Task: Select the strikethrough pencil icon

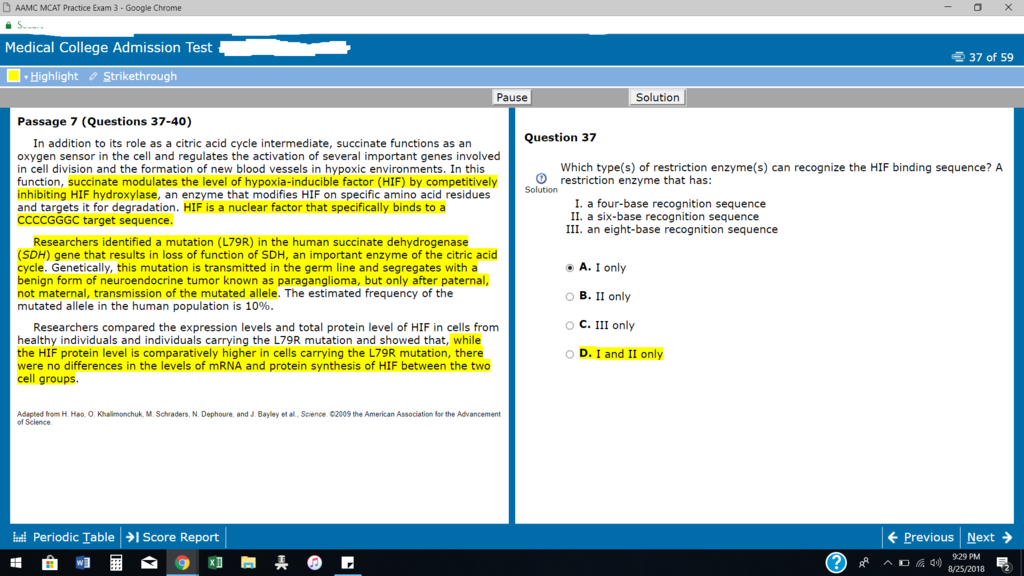Action: pyautogui.click(x=92, y=76)
